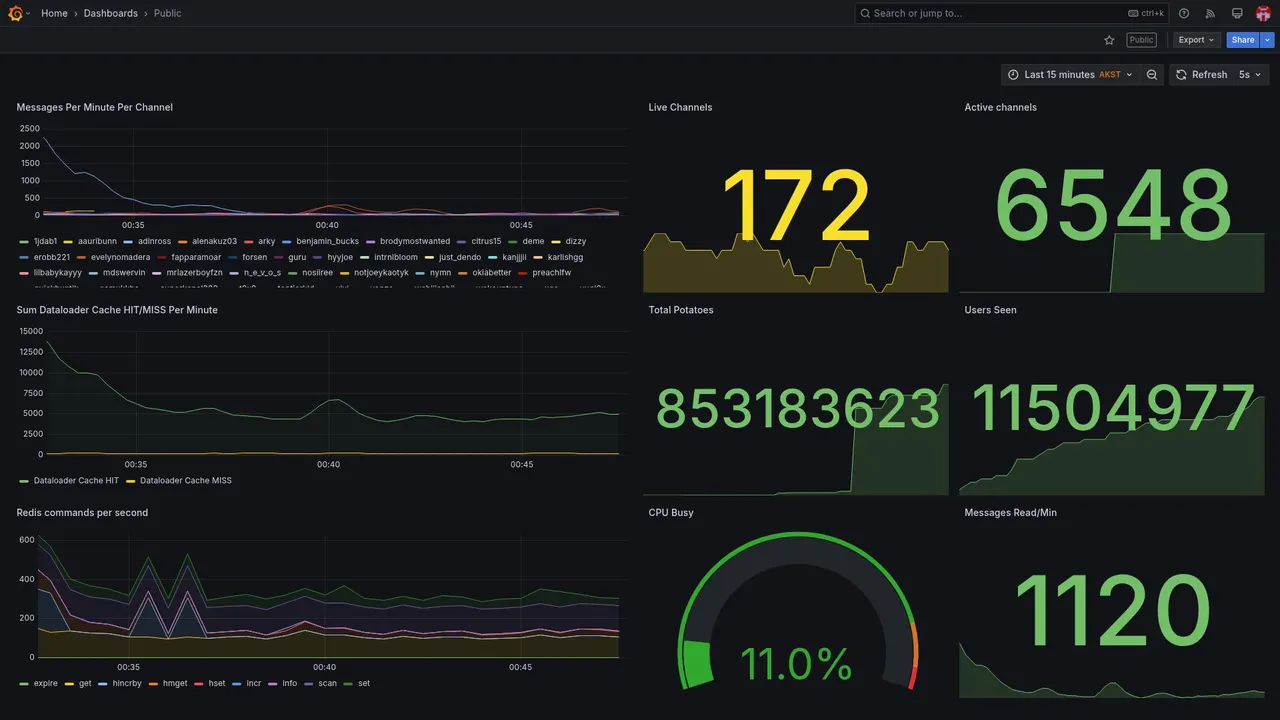Viewport: 1280px width, 720px height.
Task: Click the alenakuz03 orange color swatch
Action: 183,241
